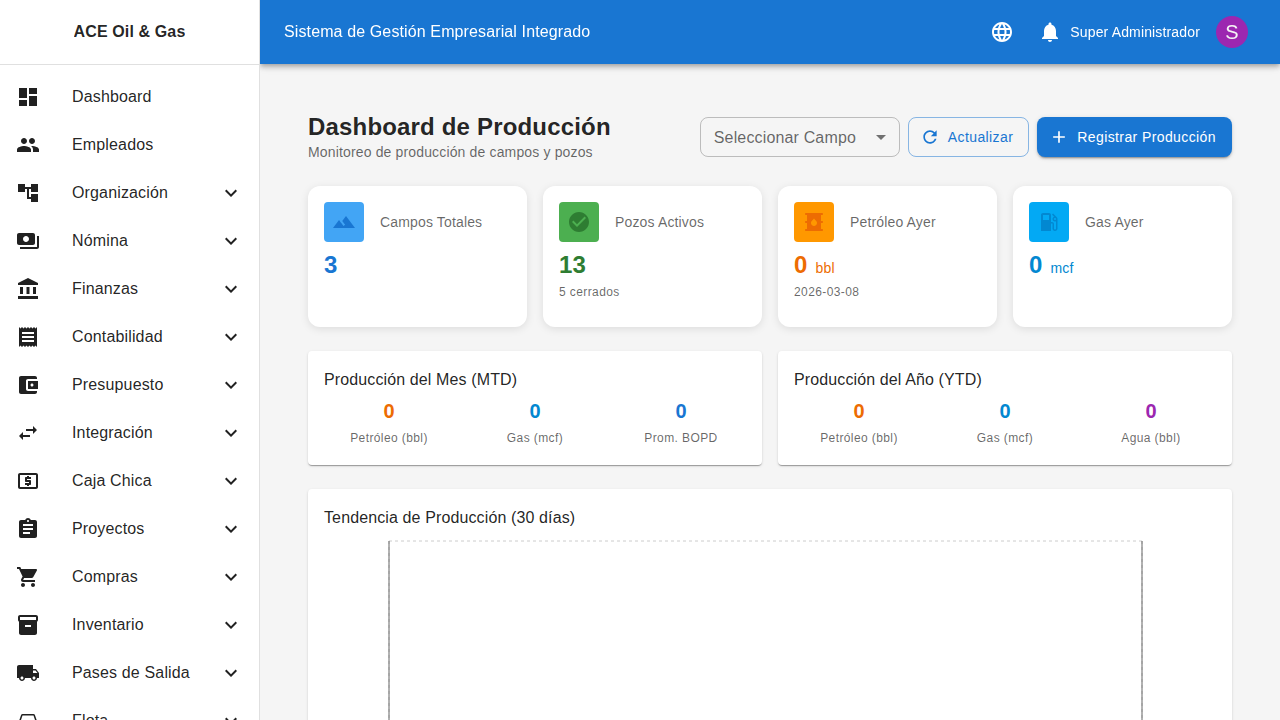The image size is (1280, 720).
Task: Click the Inventario sidebar icon
Action: pyautogui.click(x=27, y=624)
